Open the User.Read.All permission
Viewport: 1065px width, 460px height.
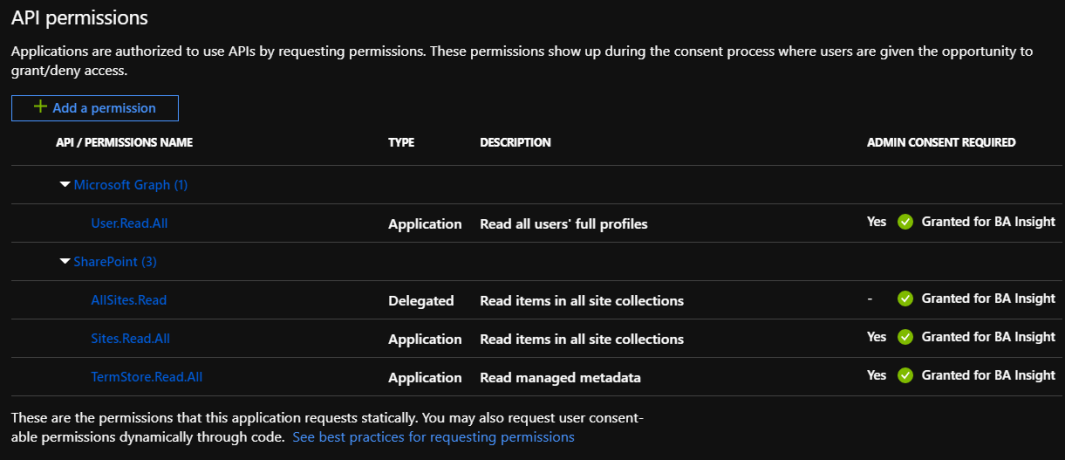point(129,224)
